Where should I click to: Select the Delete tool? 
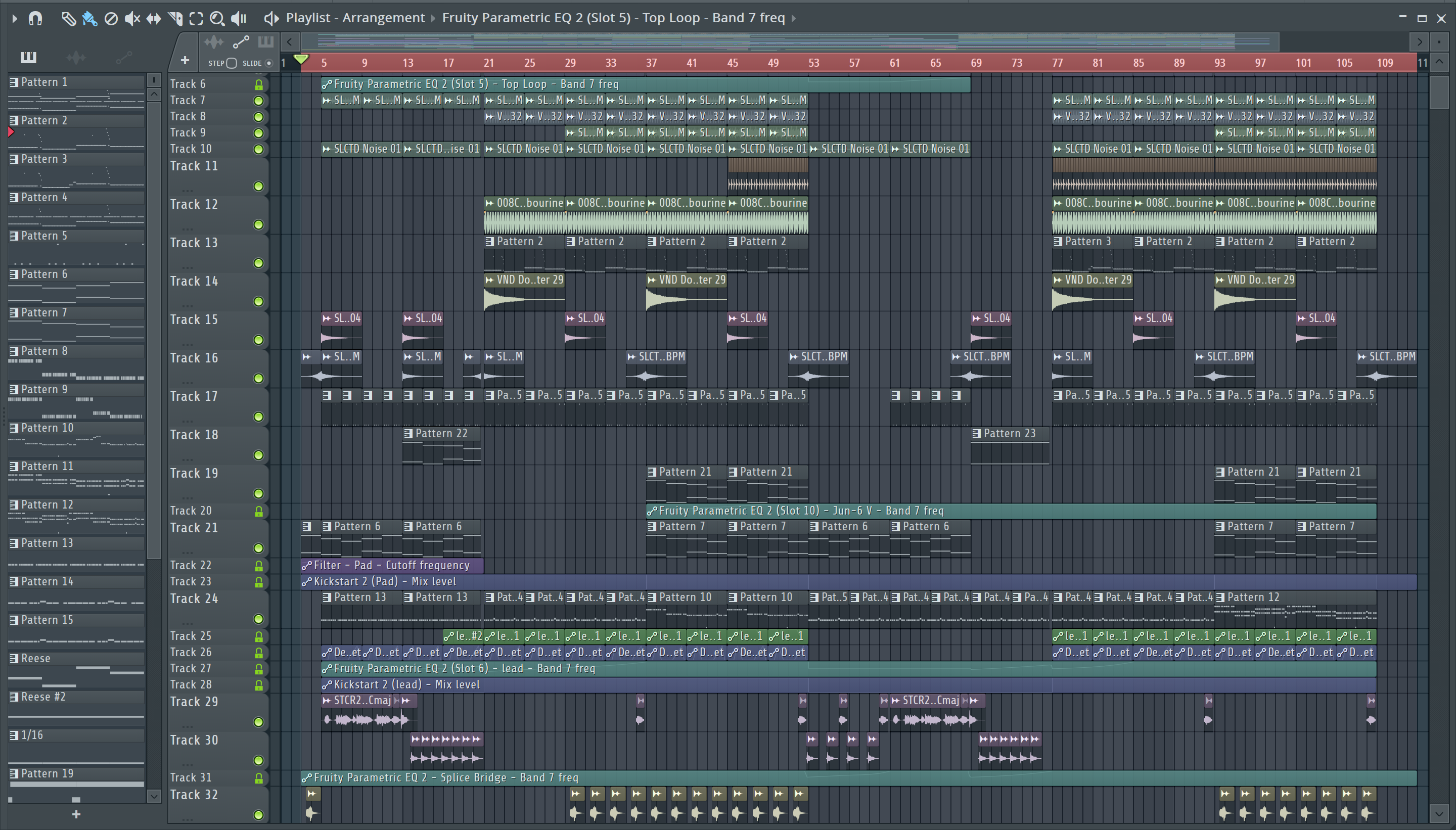click(111, 18)
